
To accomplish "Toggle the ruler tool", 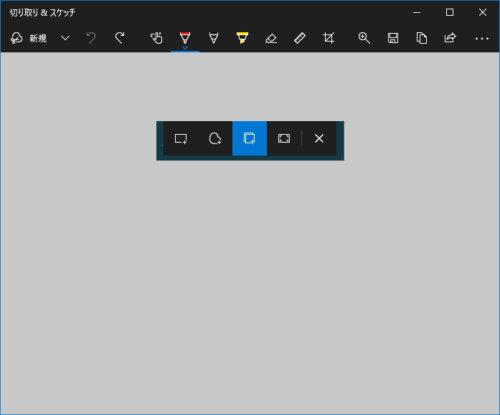I will pyautogui.click(x=300, y=38).
